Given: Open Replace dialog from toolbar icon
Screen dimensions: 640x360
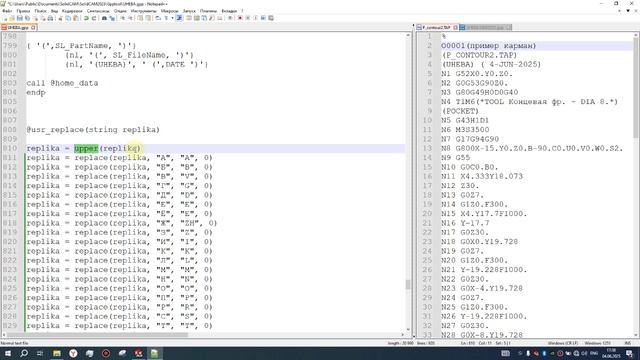Looking at the screenshot, I should pos(112,18).
